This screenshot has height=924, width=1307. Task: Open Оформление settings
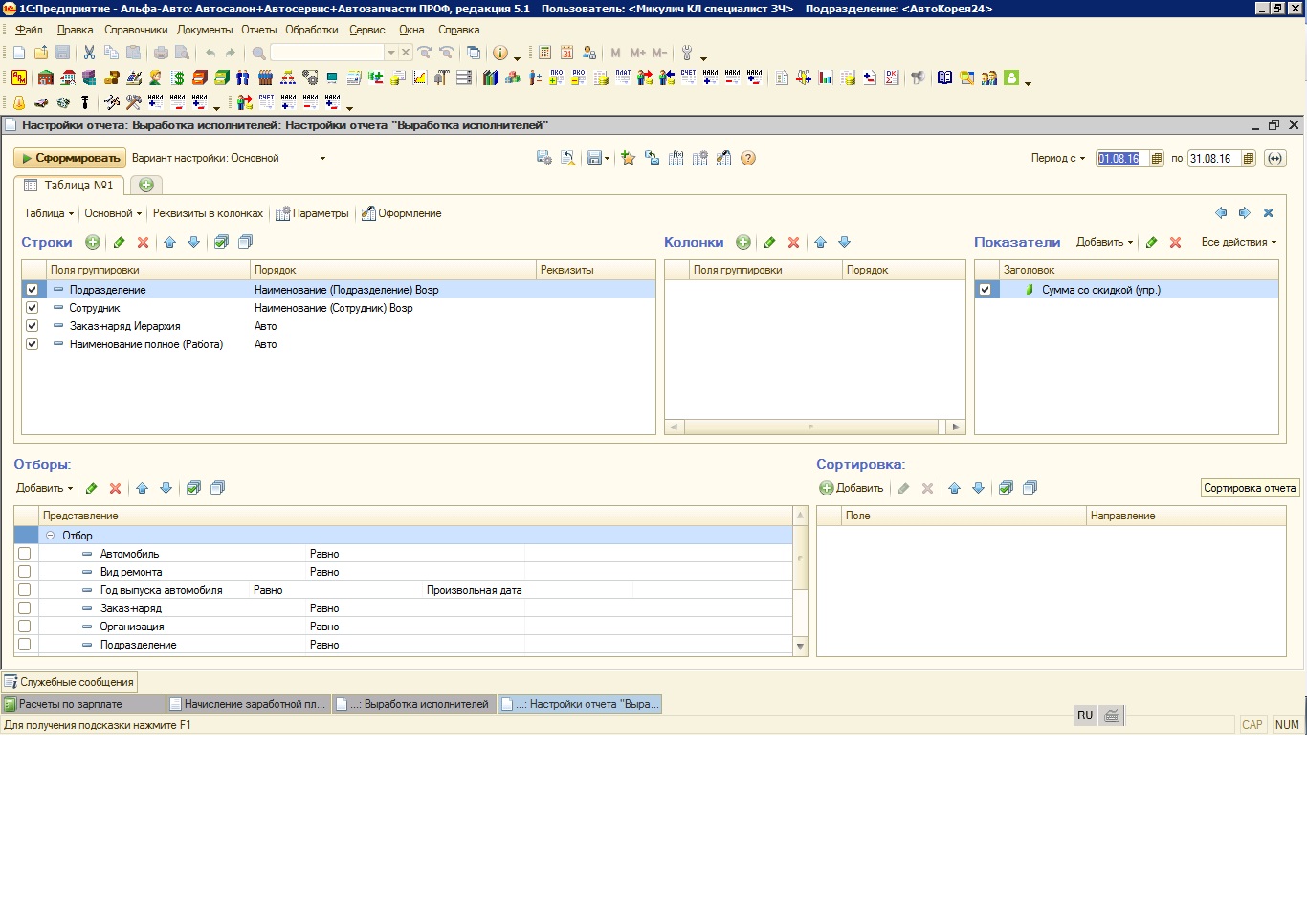coord(401,213)
